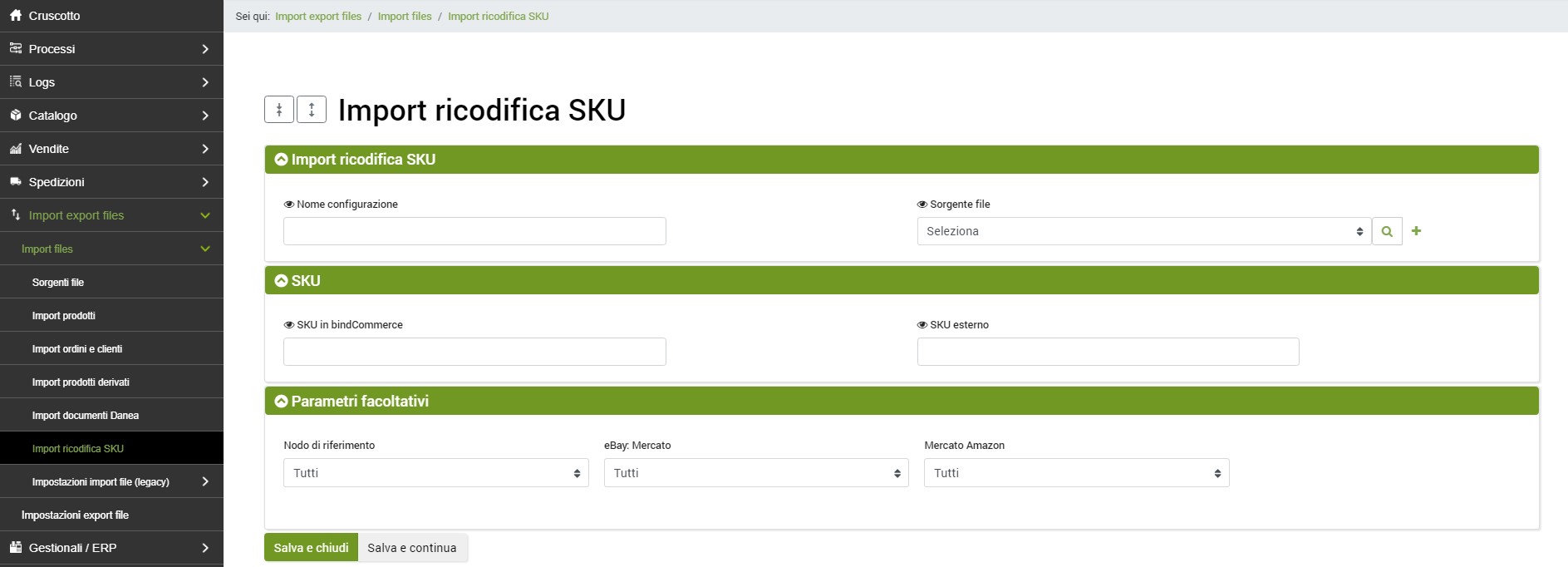This screenshot has width=1568, height=567.
Task: Collapse the Import ricodifica SKU panel header icon
Action: [x=281, y=160]
